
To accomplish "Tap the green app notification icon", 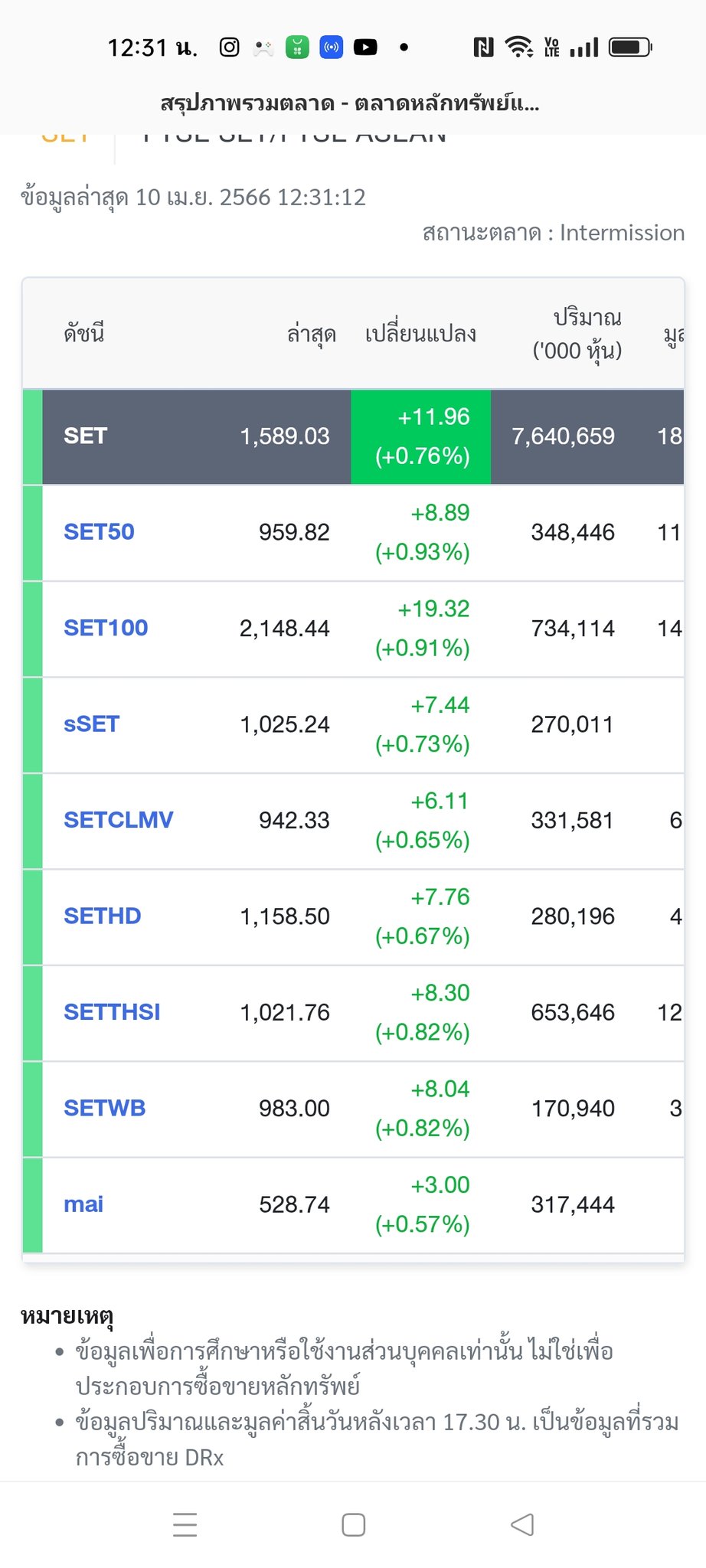I will coord(297,47).
